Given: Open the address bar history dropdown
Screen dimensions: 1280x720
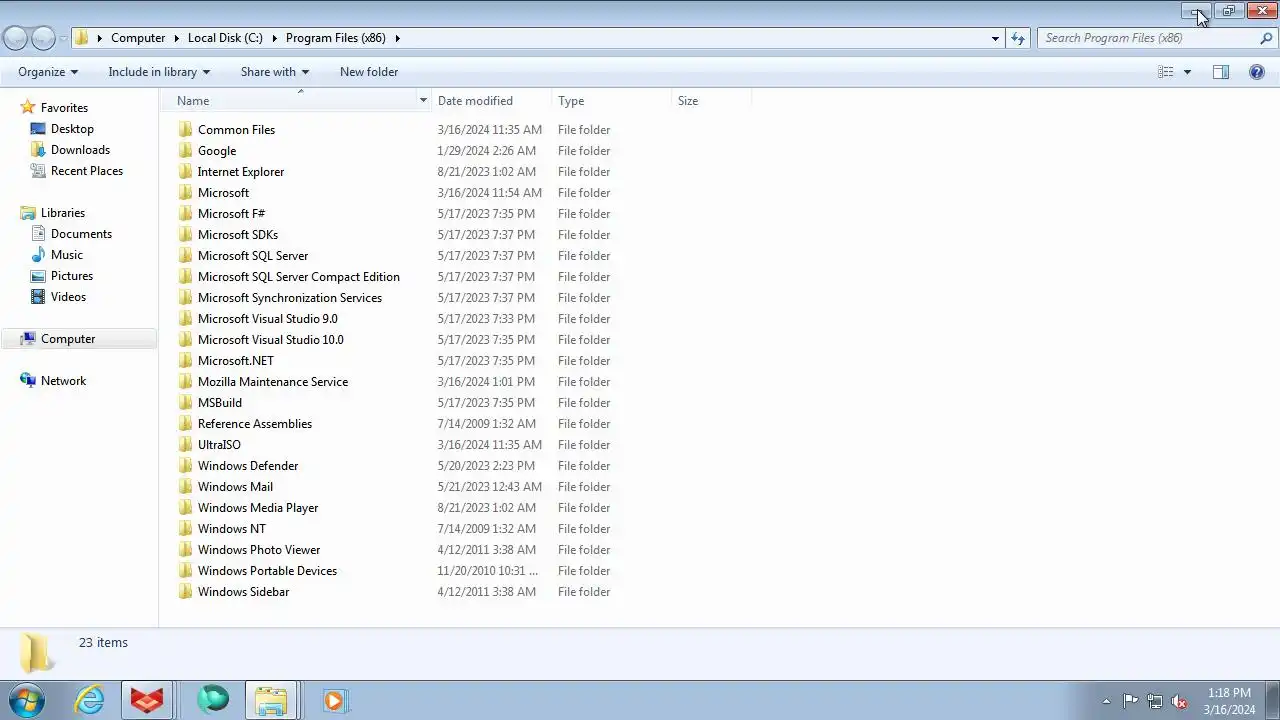Looking at the screenshot, I should 995,38.
